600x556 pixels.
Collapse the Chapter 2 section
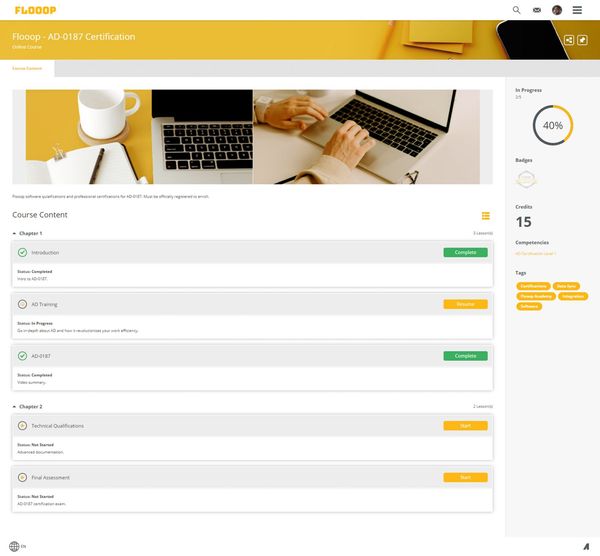pyautogui.click(x=14, y=407)
